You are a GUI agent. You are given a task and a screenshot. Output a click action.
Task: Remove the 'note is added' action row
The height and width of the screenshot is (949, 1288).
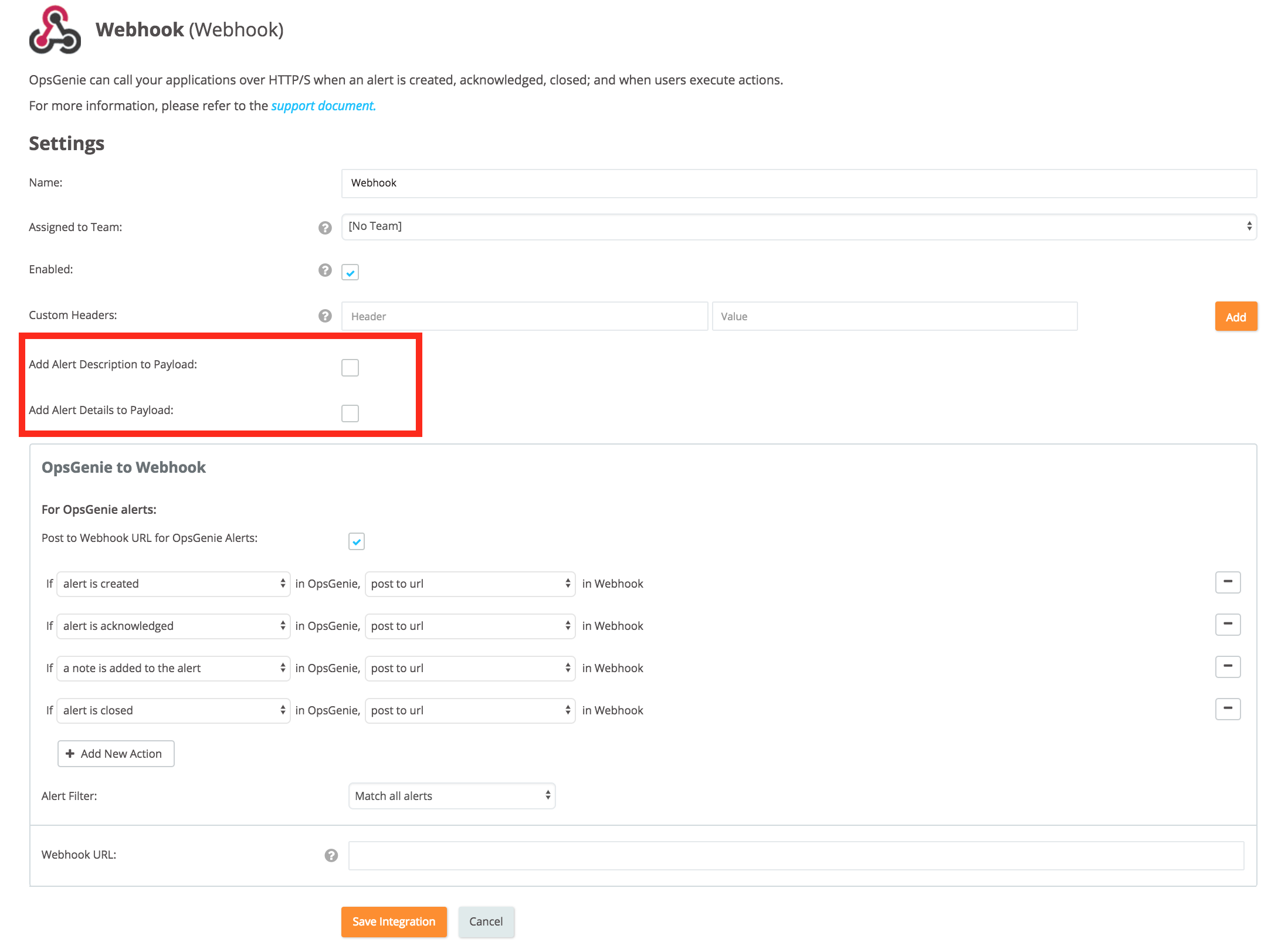point(1227,667)
